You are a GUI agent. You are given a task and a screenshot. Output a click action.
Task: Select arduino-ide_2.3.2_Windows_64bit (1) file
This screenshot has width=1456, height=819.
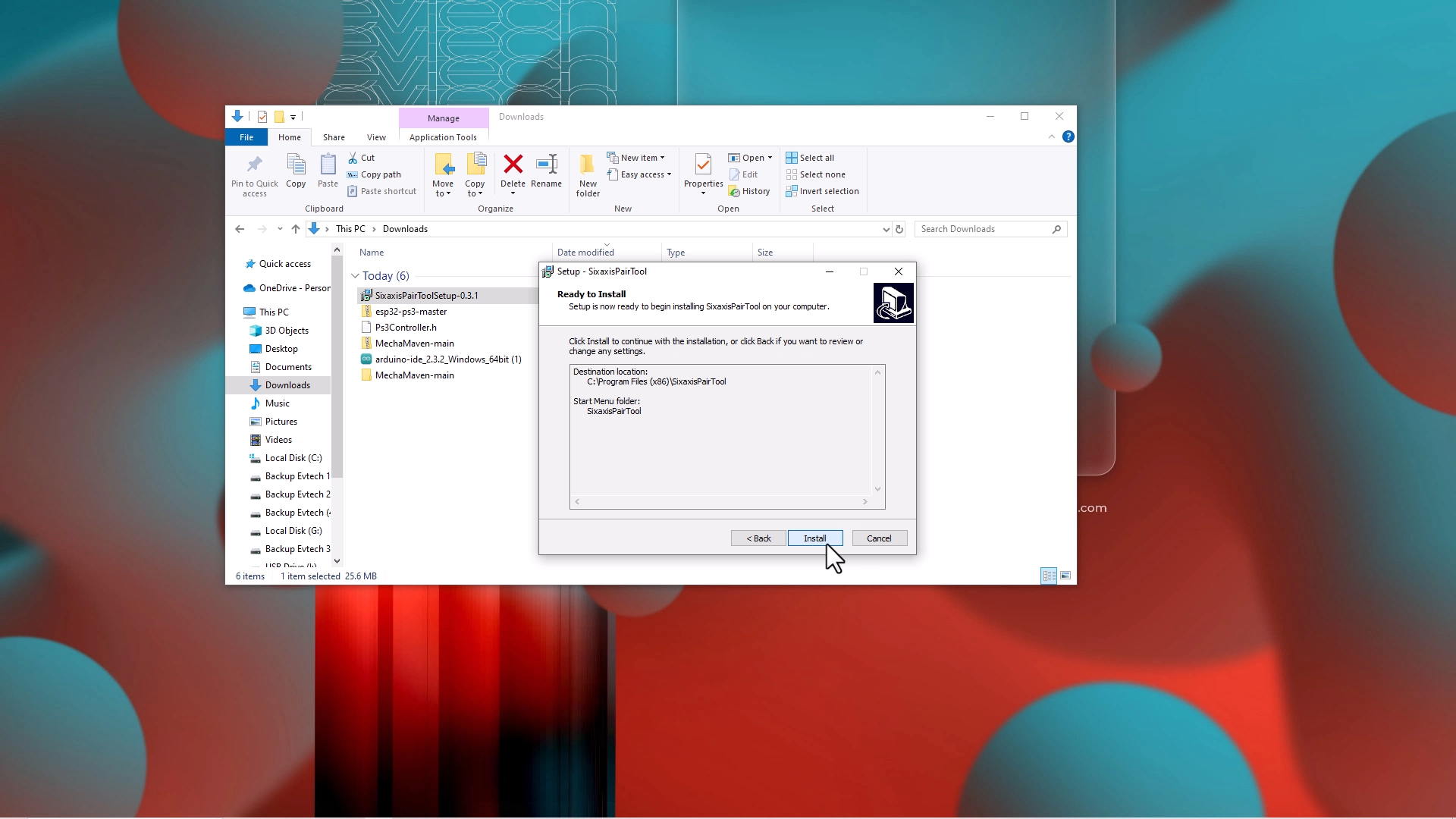point(448,359)
